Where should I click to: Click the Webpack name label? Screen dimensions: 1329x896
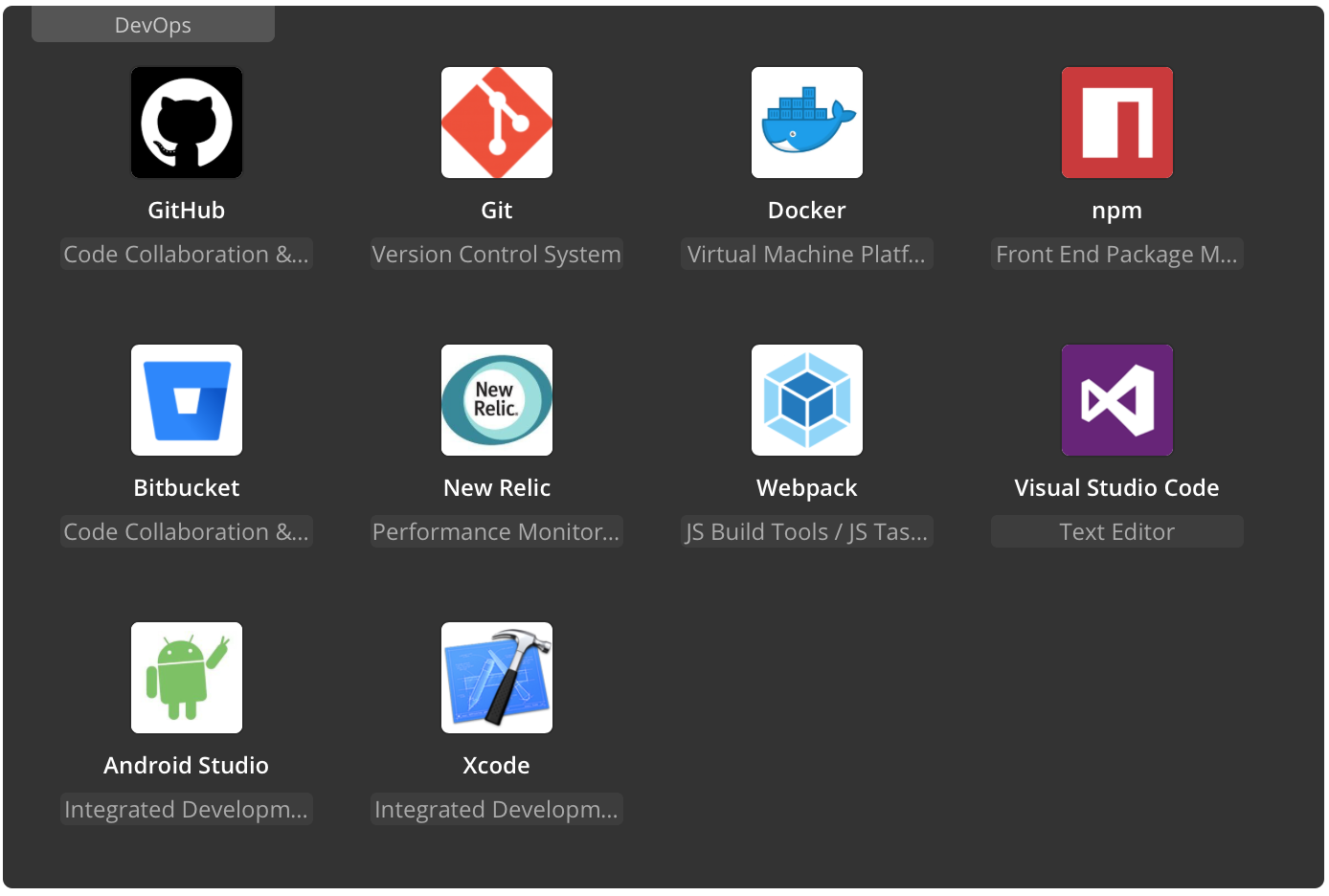pos(807,488)
